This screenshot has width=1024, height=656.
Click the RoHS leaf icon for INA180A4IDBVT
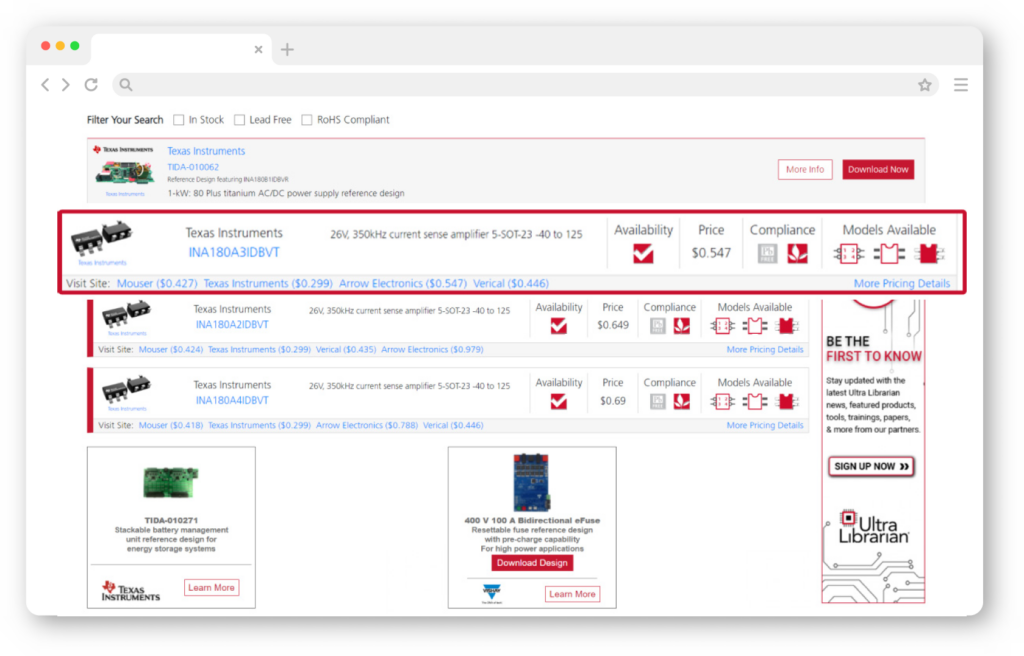click(682, 401)
